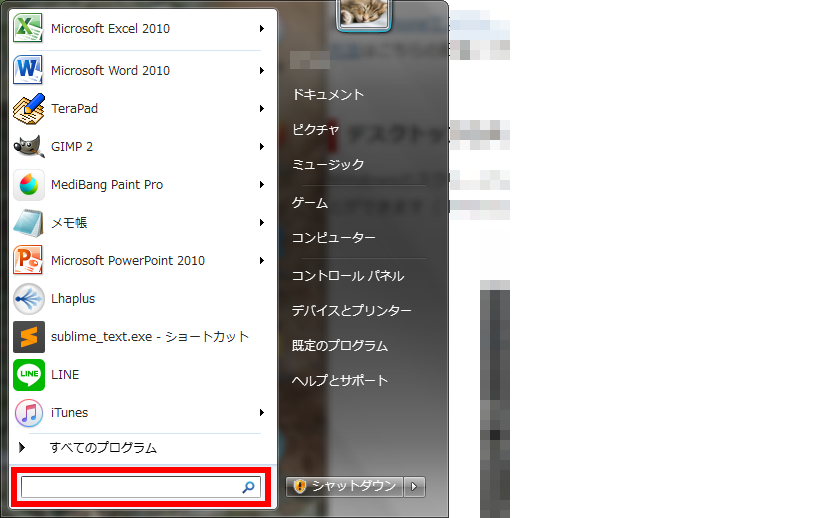The image size is (819, 518).
Task: Click the Lhaplus archive tool icon
Action: tap(29, 299)
